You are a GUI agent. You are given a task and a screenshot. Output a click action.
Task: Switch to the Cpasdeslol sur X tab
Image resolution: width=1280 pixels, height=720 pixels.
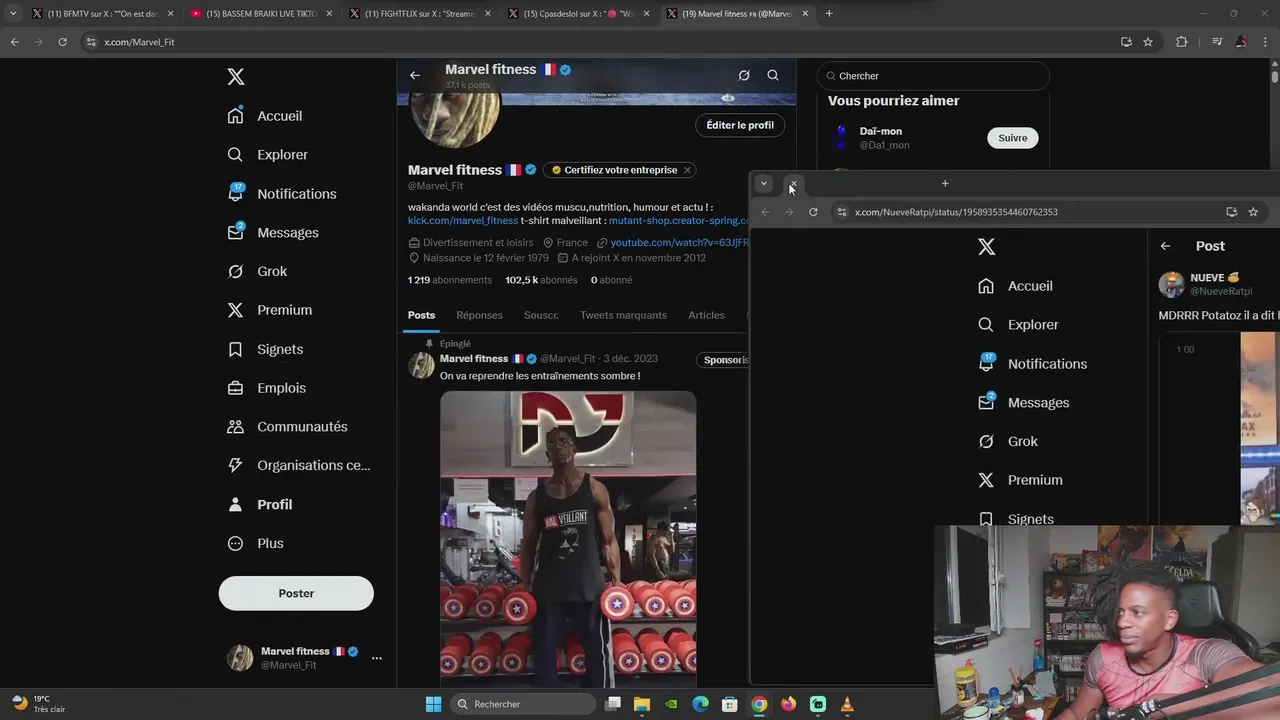(578, 14)
